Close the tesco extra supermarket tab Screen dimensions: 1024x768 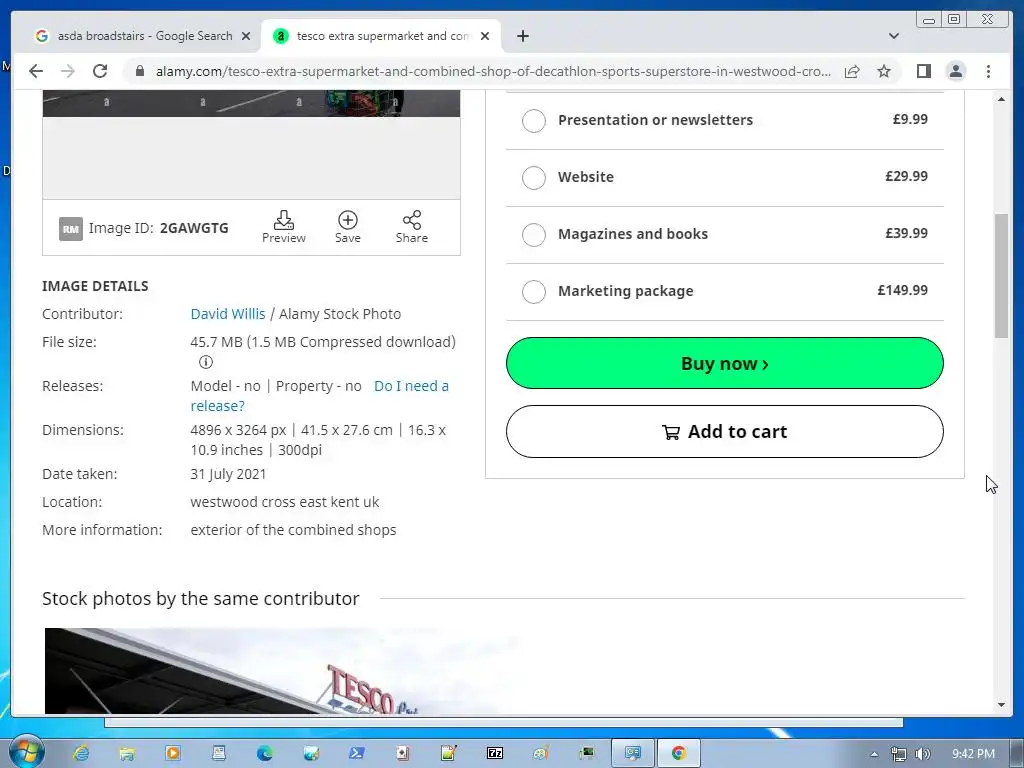[485, 36]
